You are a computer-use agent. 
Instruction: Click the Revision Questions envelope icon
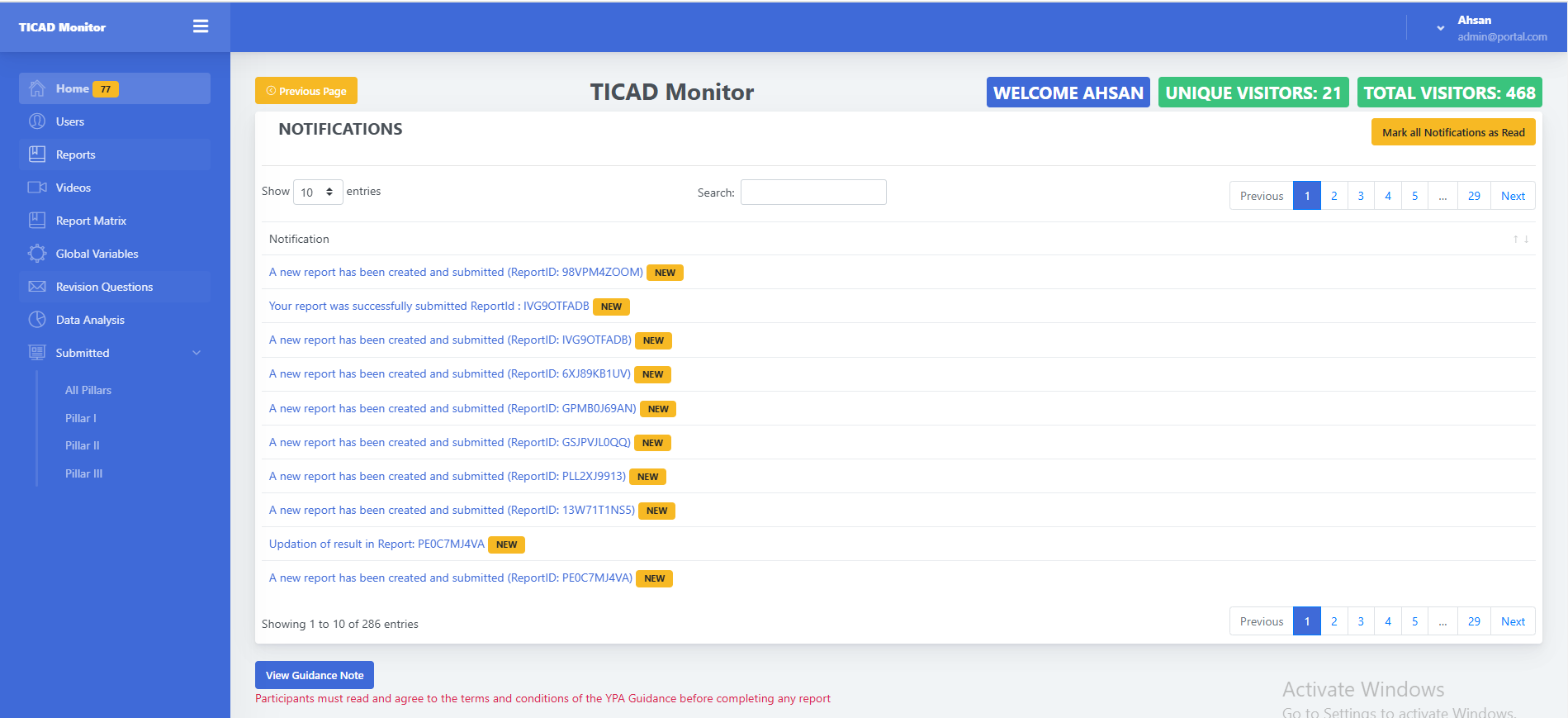click(x=37, y=287)
